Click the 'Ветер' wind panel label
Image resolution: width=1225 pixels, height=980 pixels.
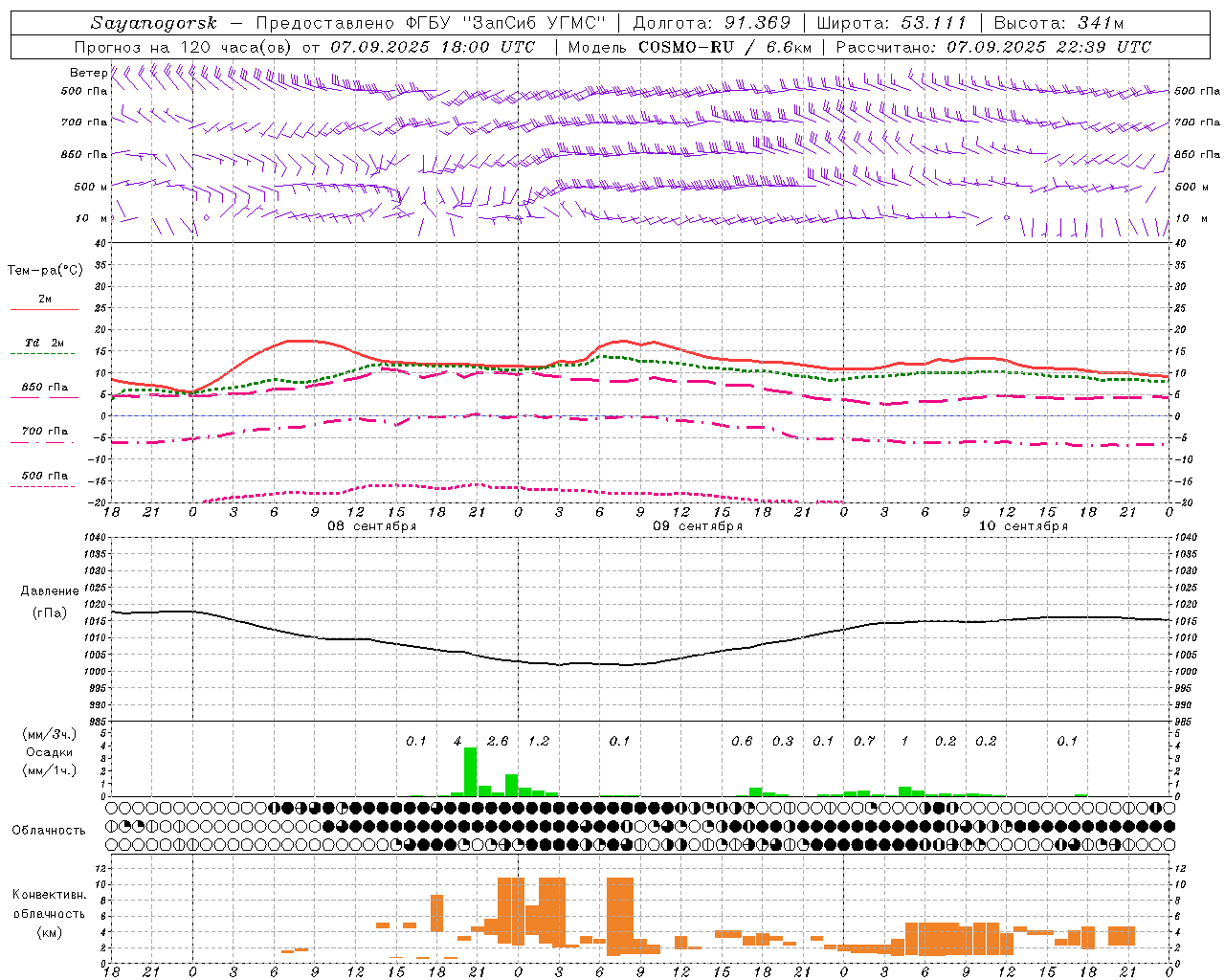point(88,73)
